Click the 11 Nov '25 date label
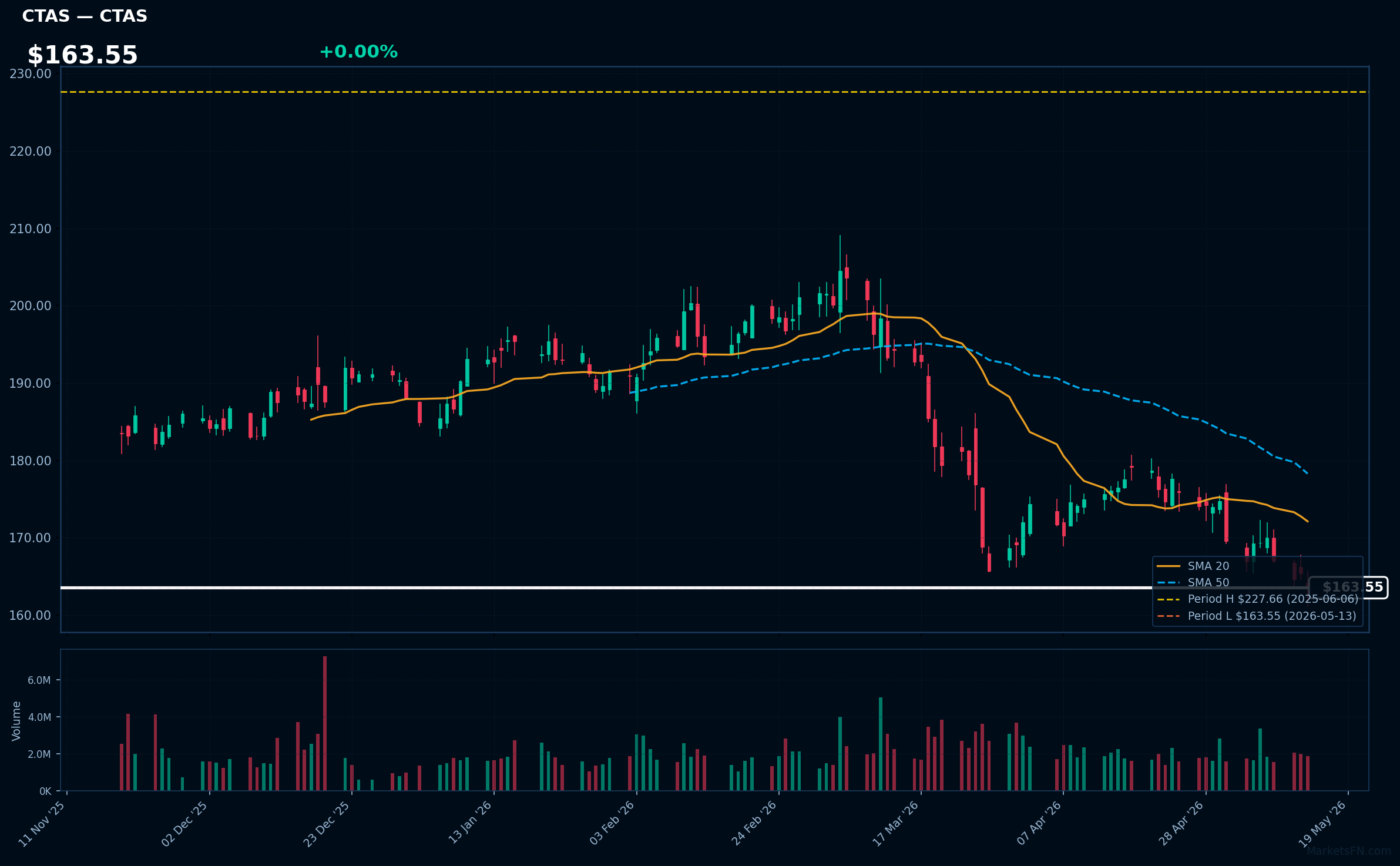This screenshot has width=1400, height=866. click(42, 824)
